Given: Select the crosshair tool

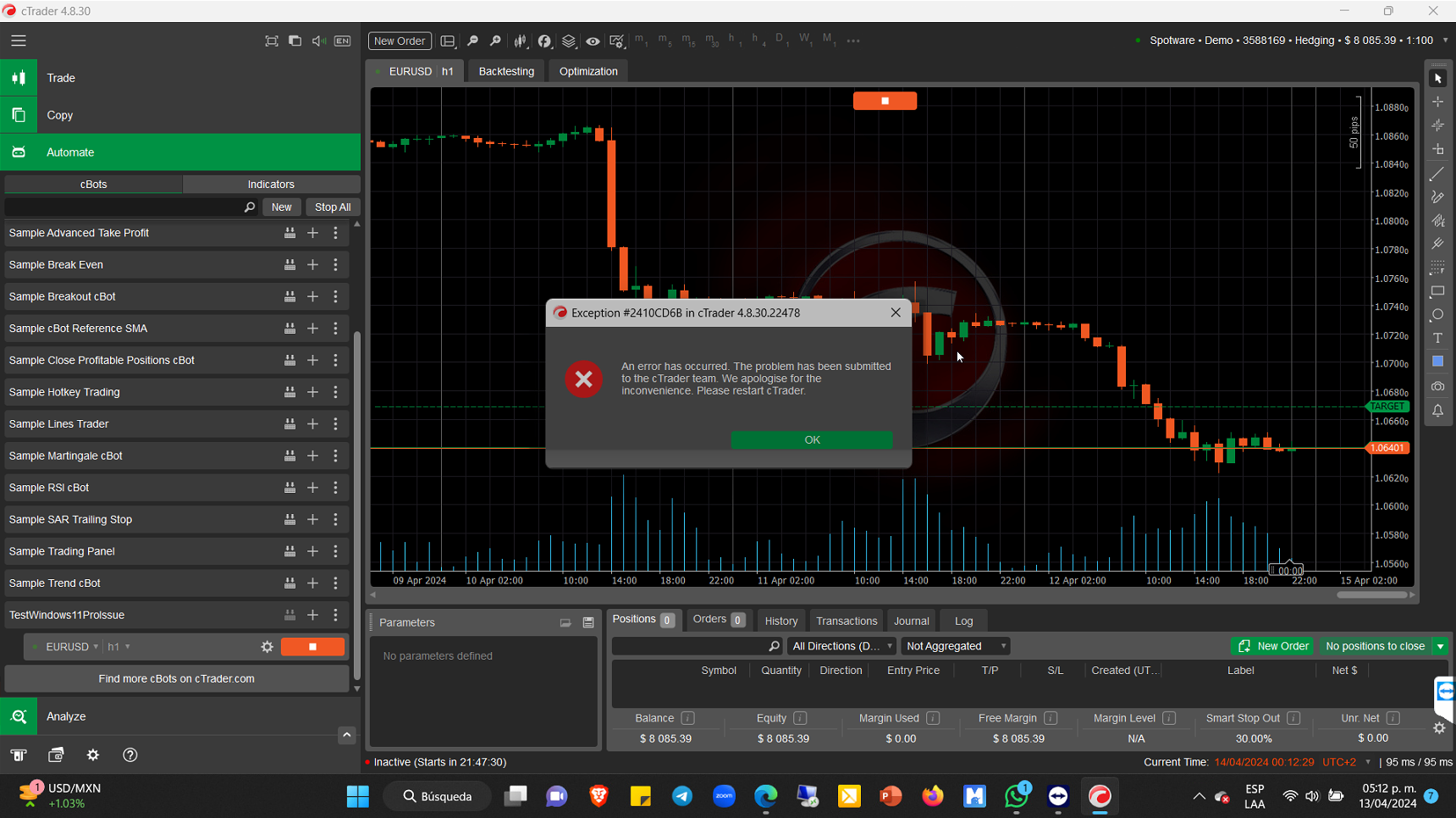Looking at the screenshot, I should (x=1437, y=102).
